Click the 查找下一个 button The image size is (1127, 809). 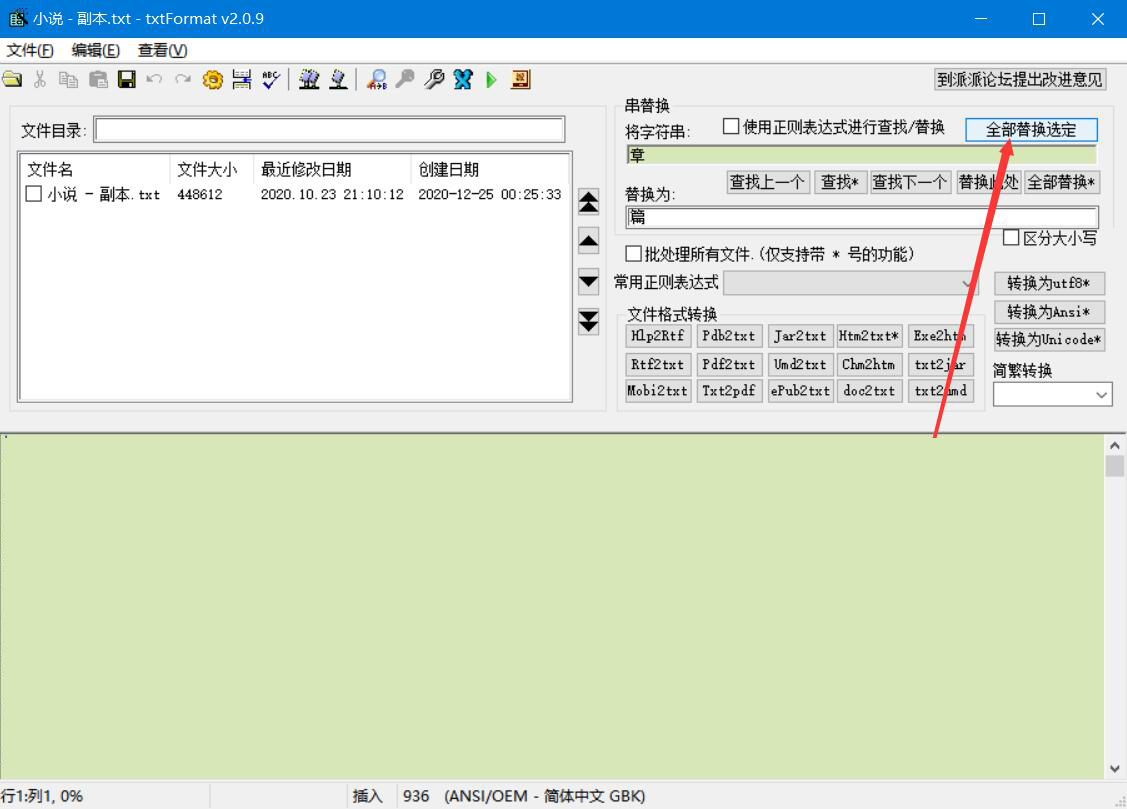click(x=910, y=182)
